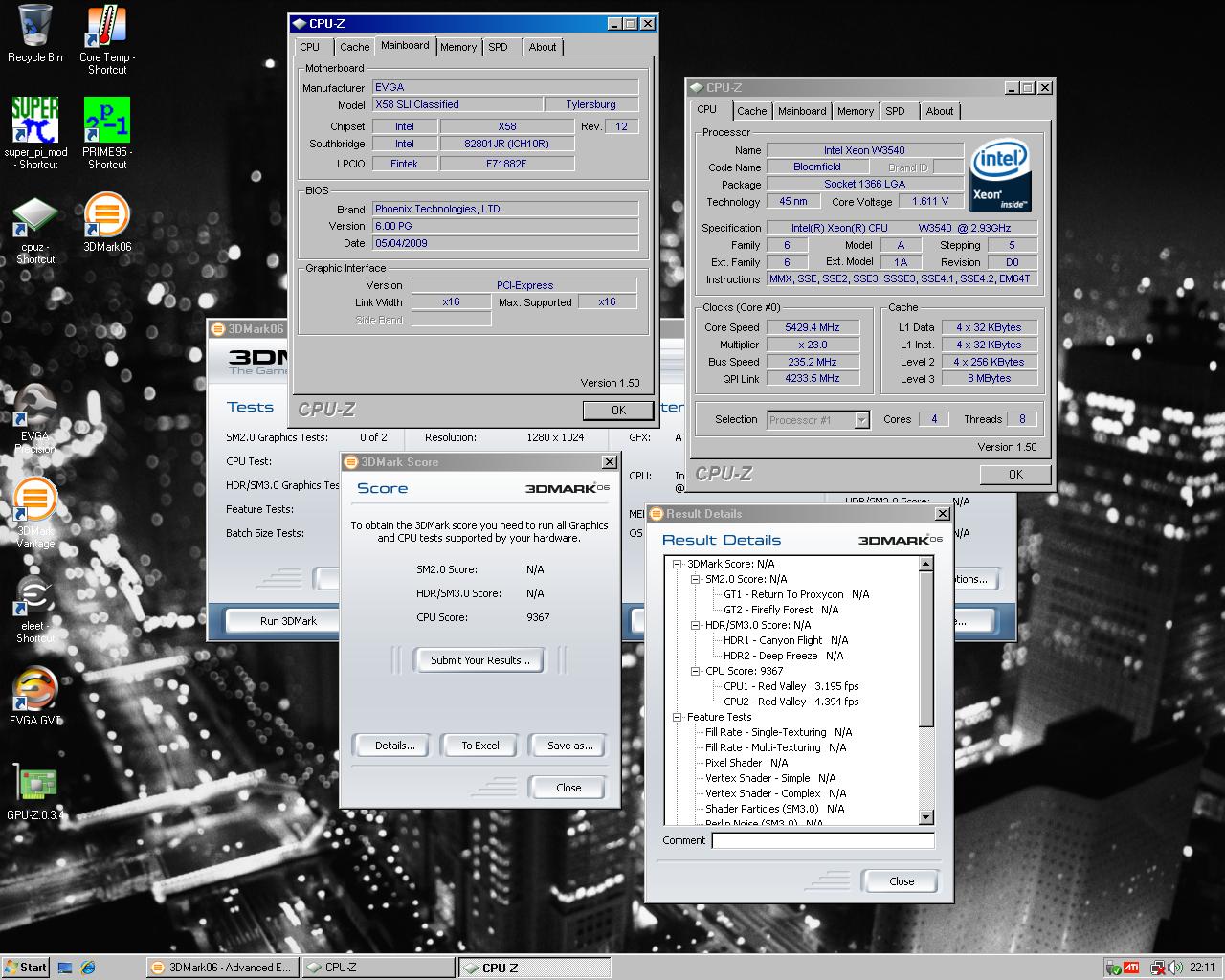Select CPU2 - Red Valley 4.394 fps row
The height and width of the screenshot is (980, 1225).
coord(791,702)
